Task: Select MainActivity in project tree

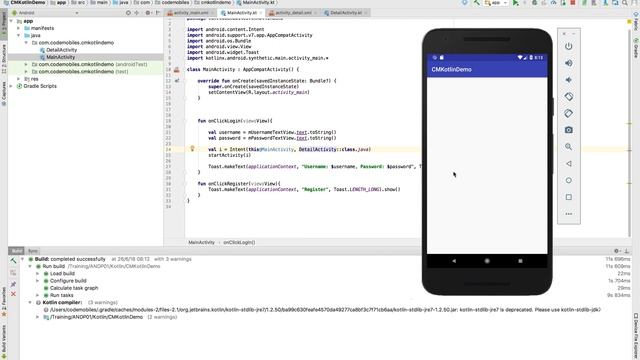Action: click(x=60, y=57)
